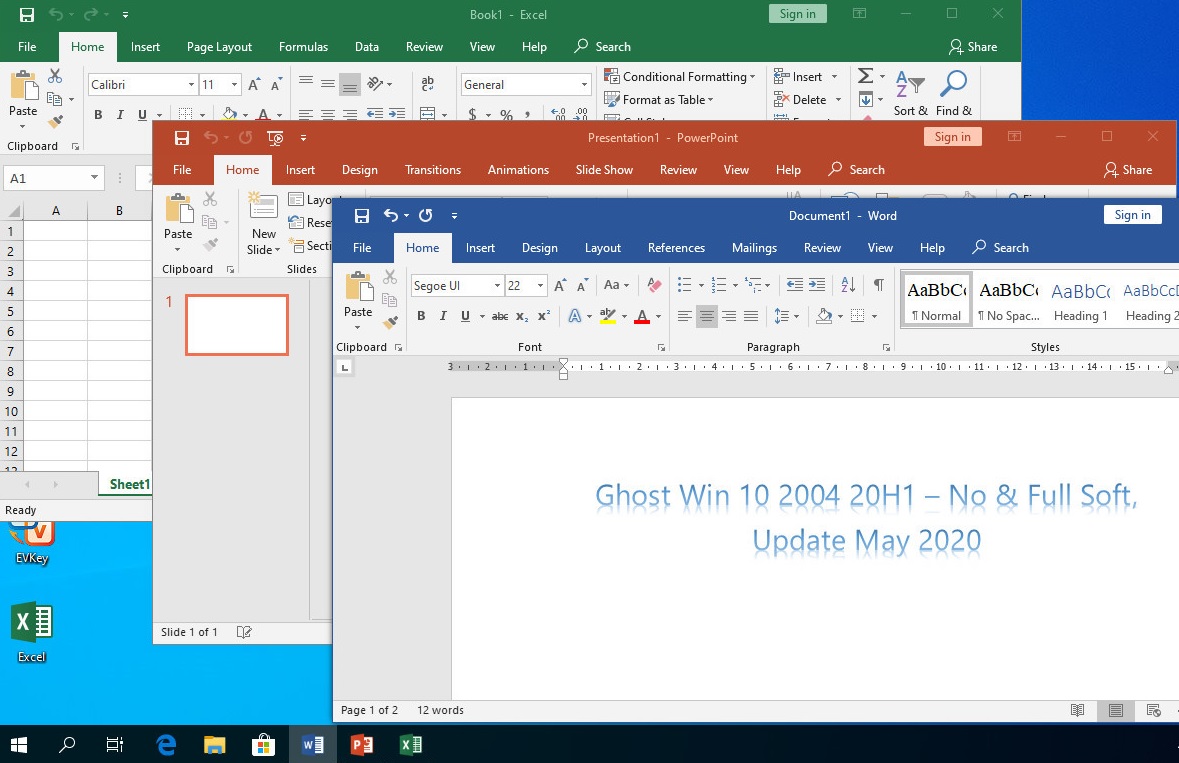The image size is (1179, 763).
Task: Toggle Center alignment in Word
Action: tap(707, 316)
